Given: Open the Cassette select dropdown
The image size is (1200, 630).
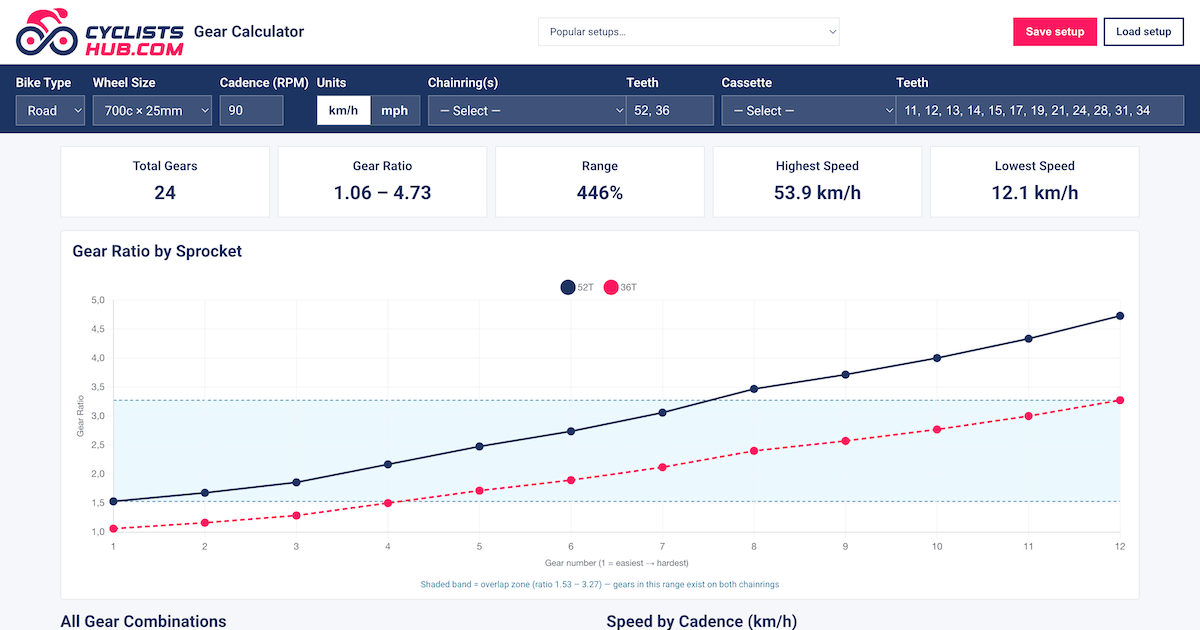Looking at the screenshot, I should (x=809, y=111).
